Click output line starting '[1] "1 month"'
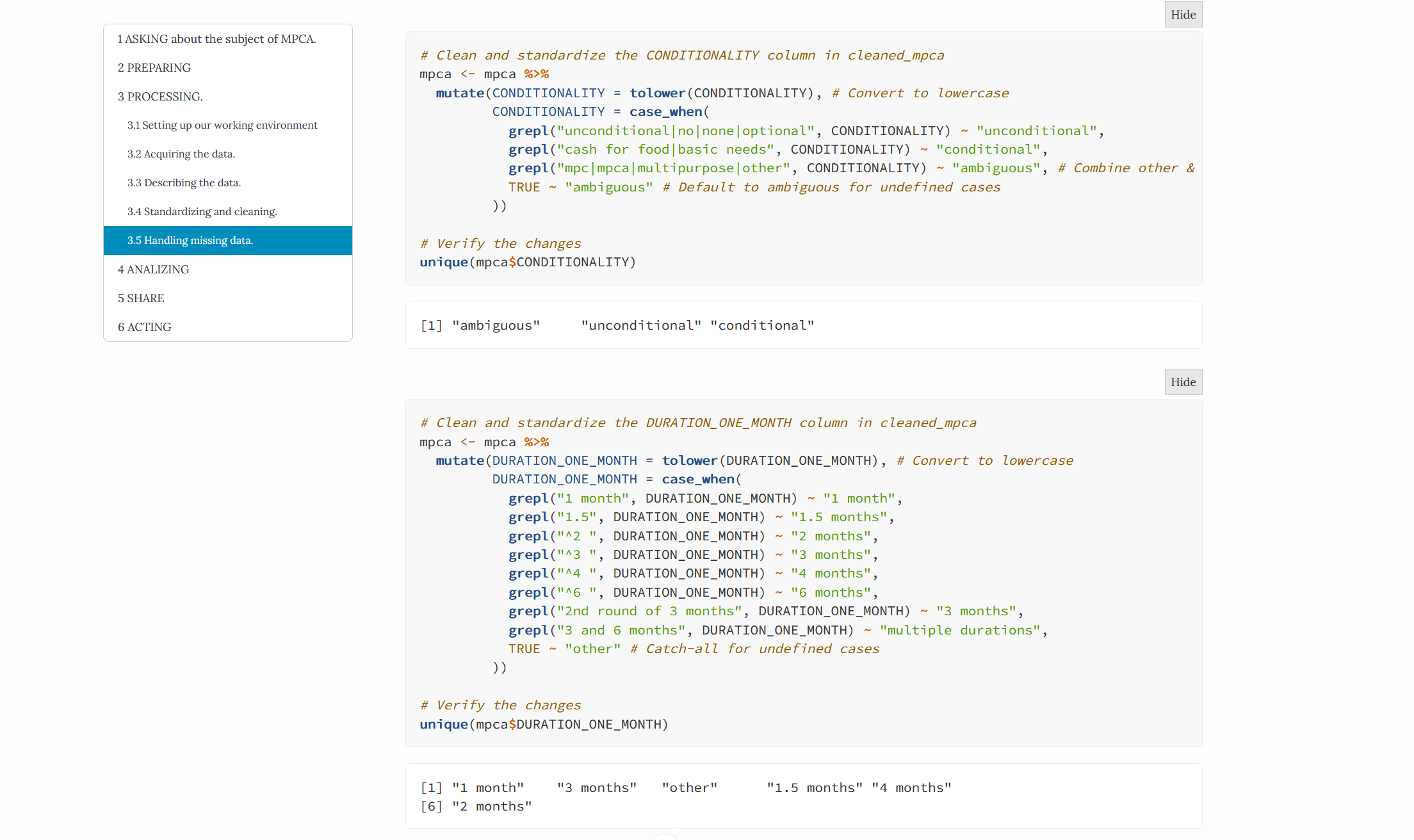Screen dimensions: 1414x840 coord(686,788)
